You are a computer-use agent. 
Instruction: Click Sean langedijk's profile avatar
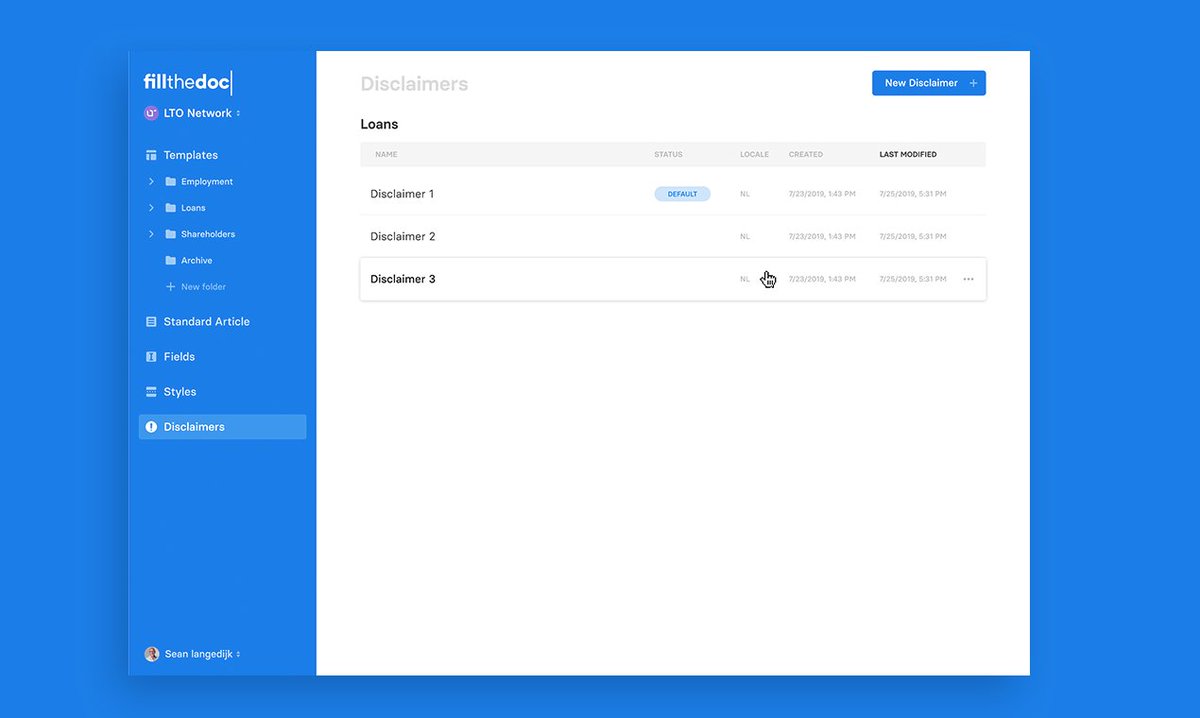(x=152, y=654)
